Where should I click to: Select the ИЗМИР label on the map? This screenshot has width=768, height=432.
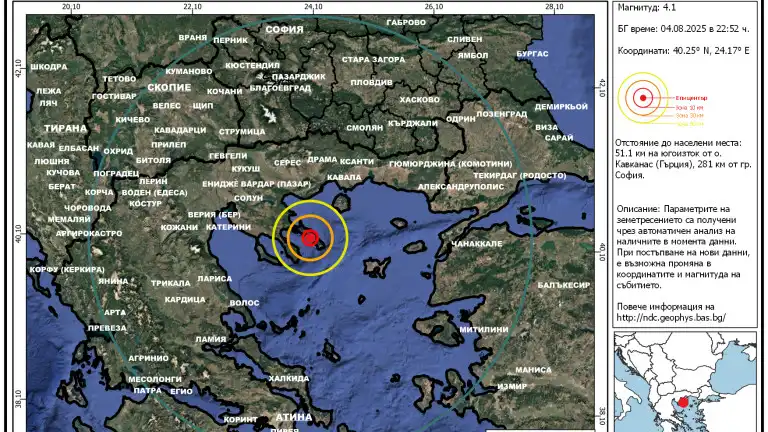[511, 386]
